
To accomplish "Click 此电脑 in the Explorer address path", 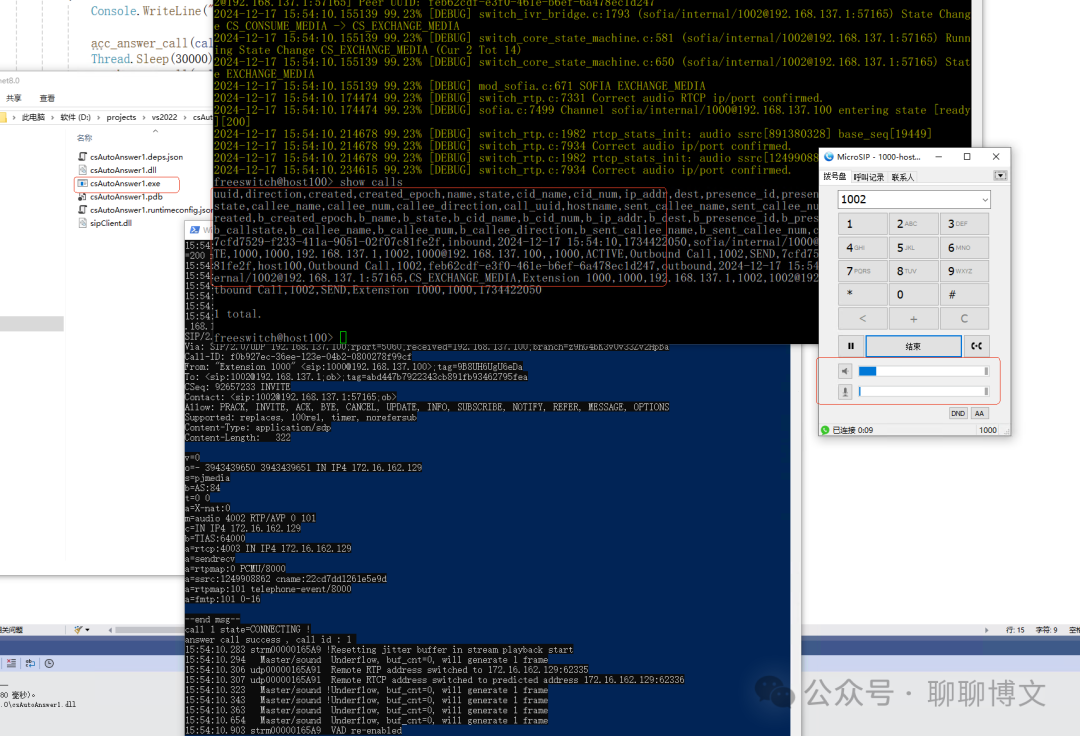I will (x=33, y=118).
